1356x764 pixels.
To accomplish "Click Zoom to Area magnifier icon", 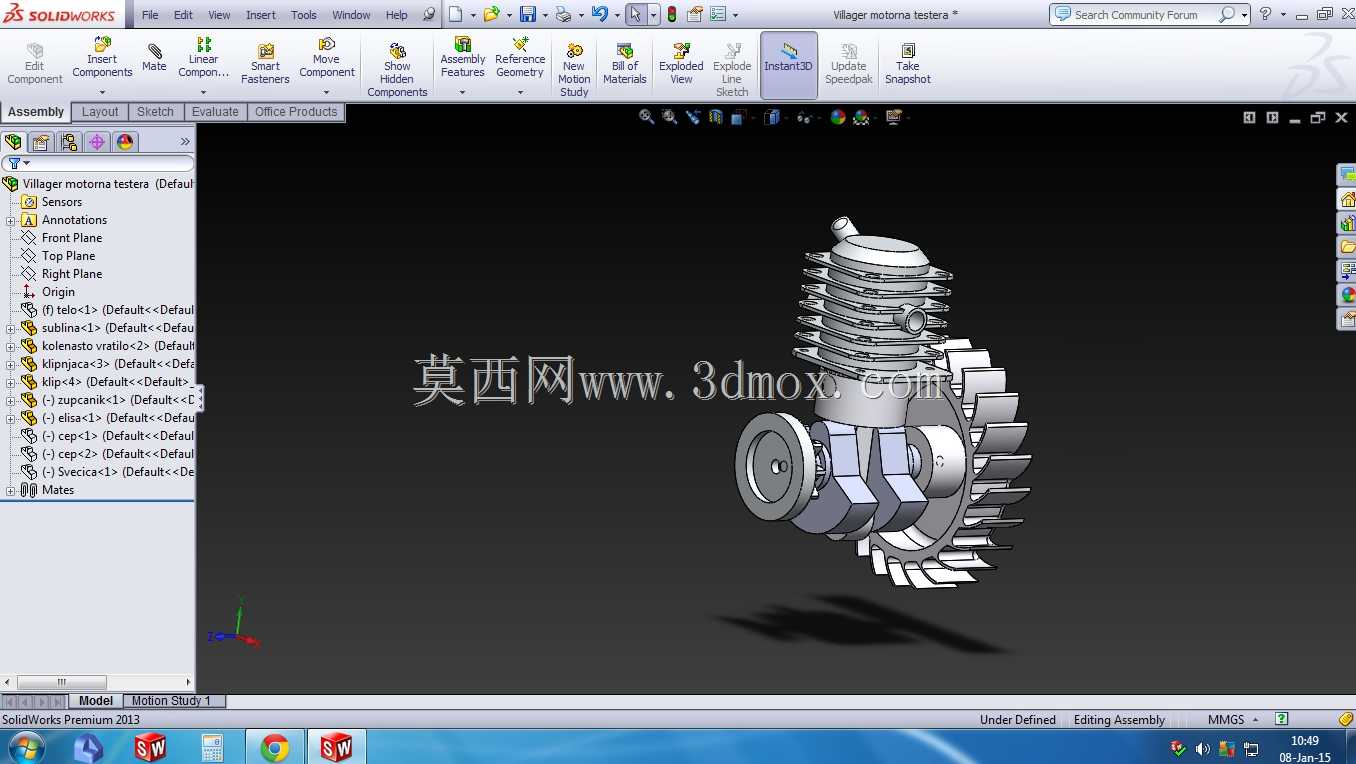I will coord(670,117).
